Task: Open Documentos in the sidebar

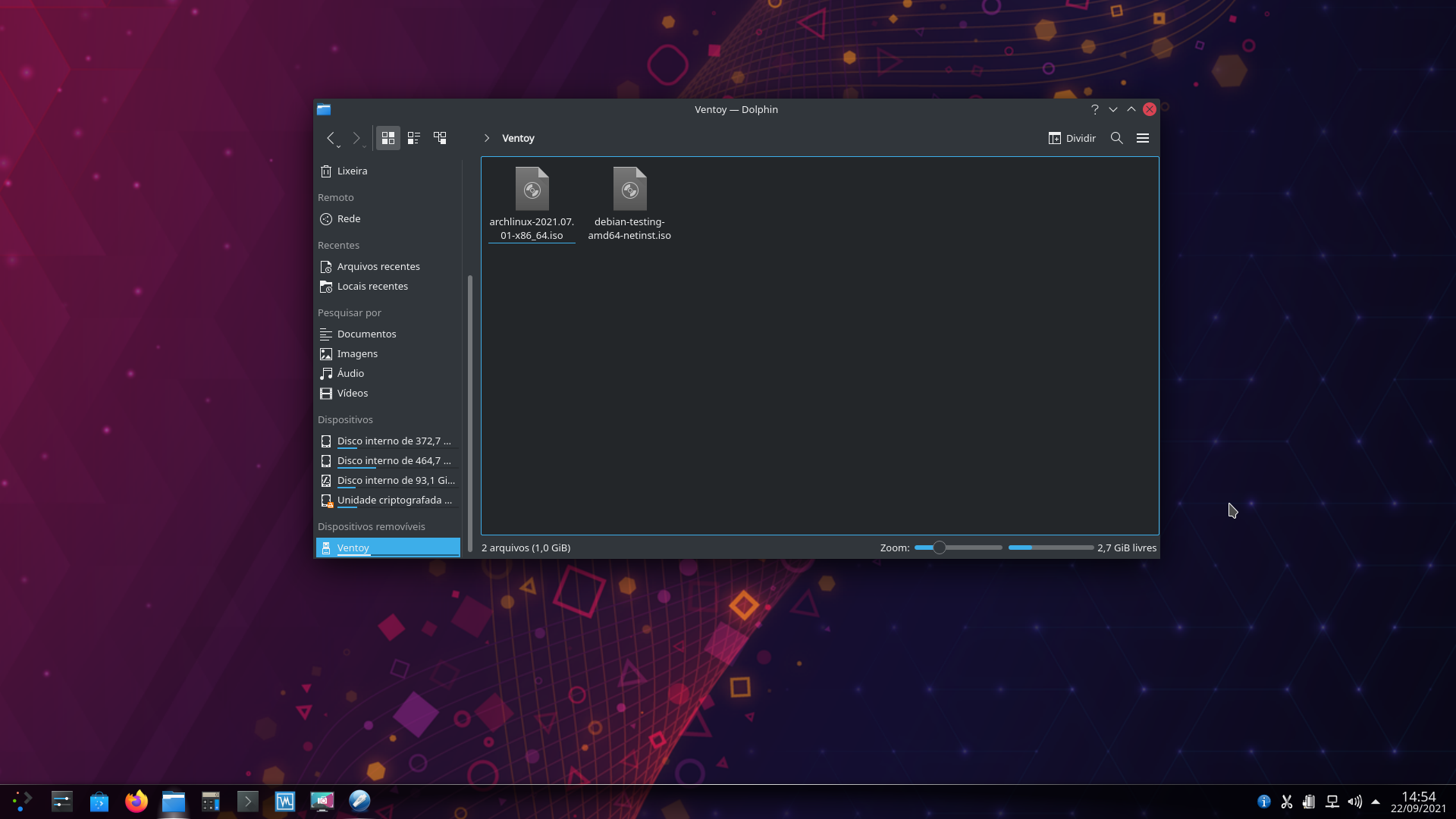Action: click(366, 334)
